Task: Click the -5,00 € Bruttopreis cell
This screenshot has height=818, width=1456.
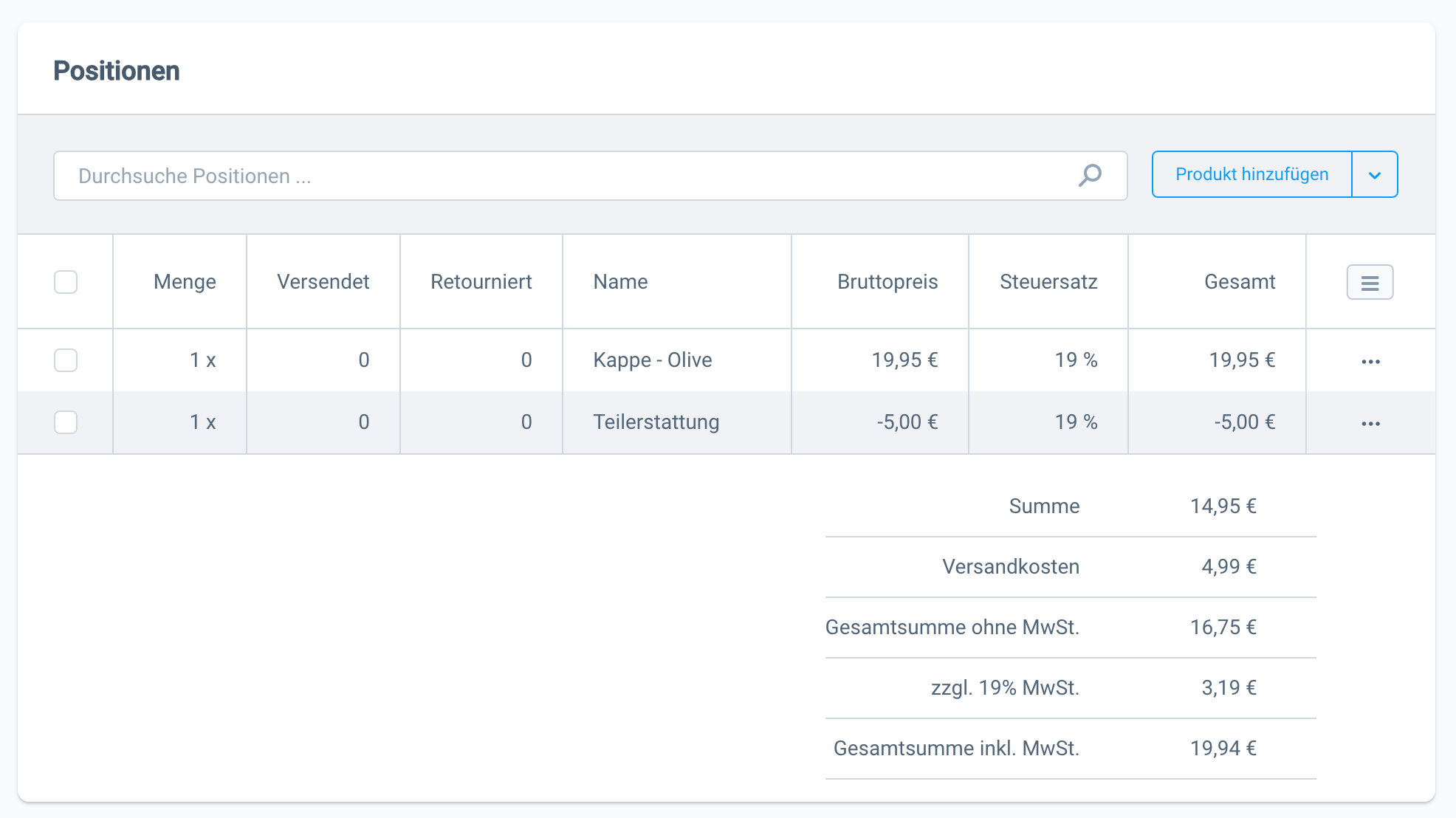Action: [x=907, y=422]
